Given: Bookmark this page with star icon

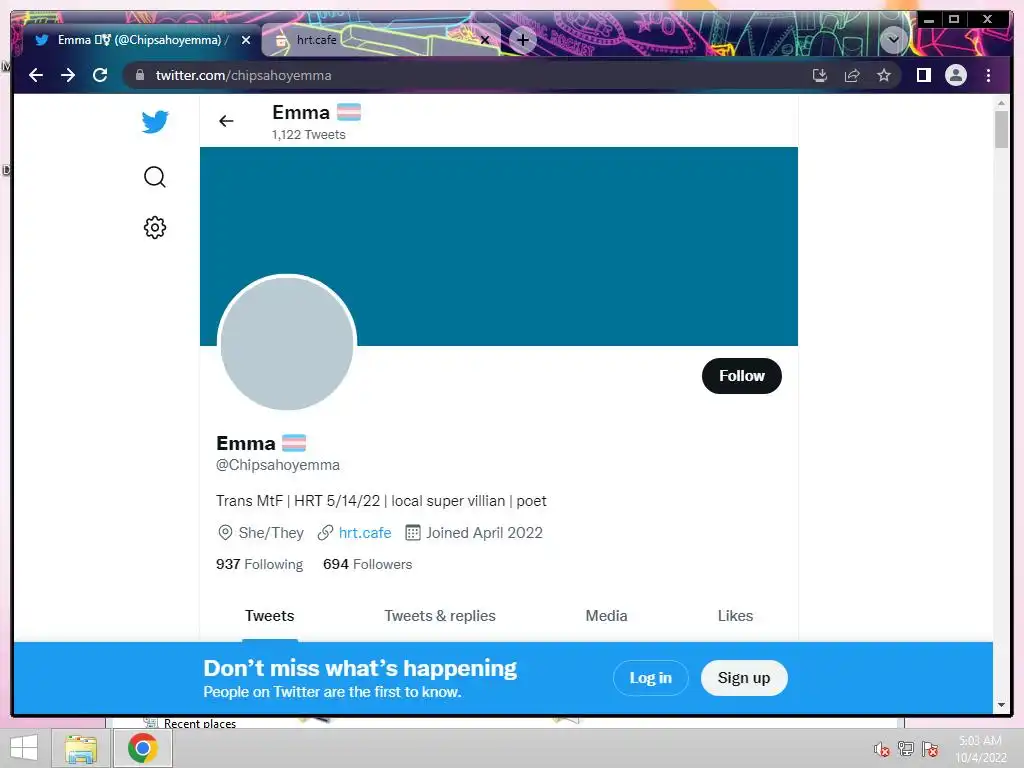Looking at the screenshot, I should point(884,75).
